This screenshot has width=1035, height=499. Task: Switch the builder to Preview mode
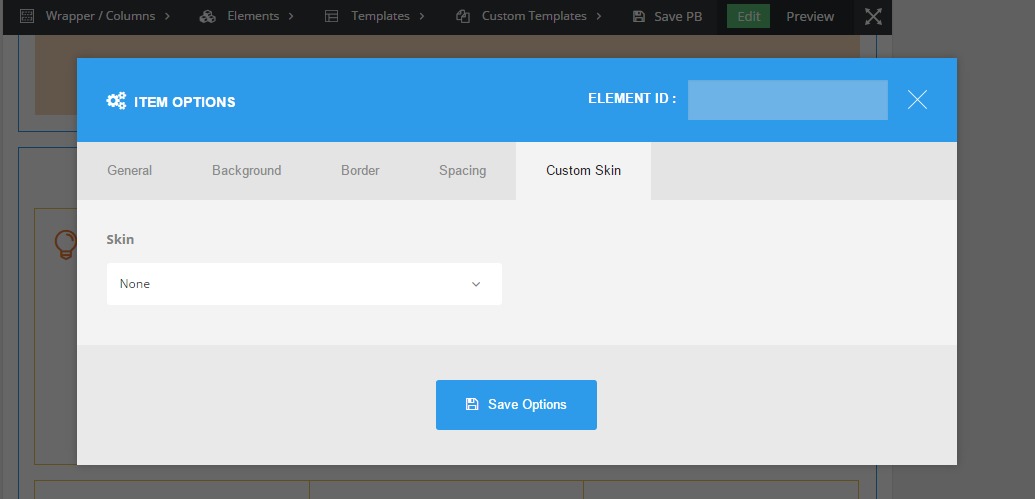coord(810,16)
